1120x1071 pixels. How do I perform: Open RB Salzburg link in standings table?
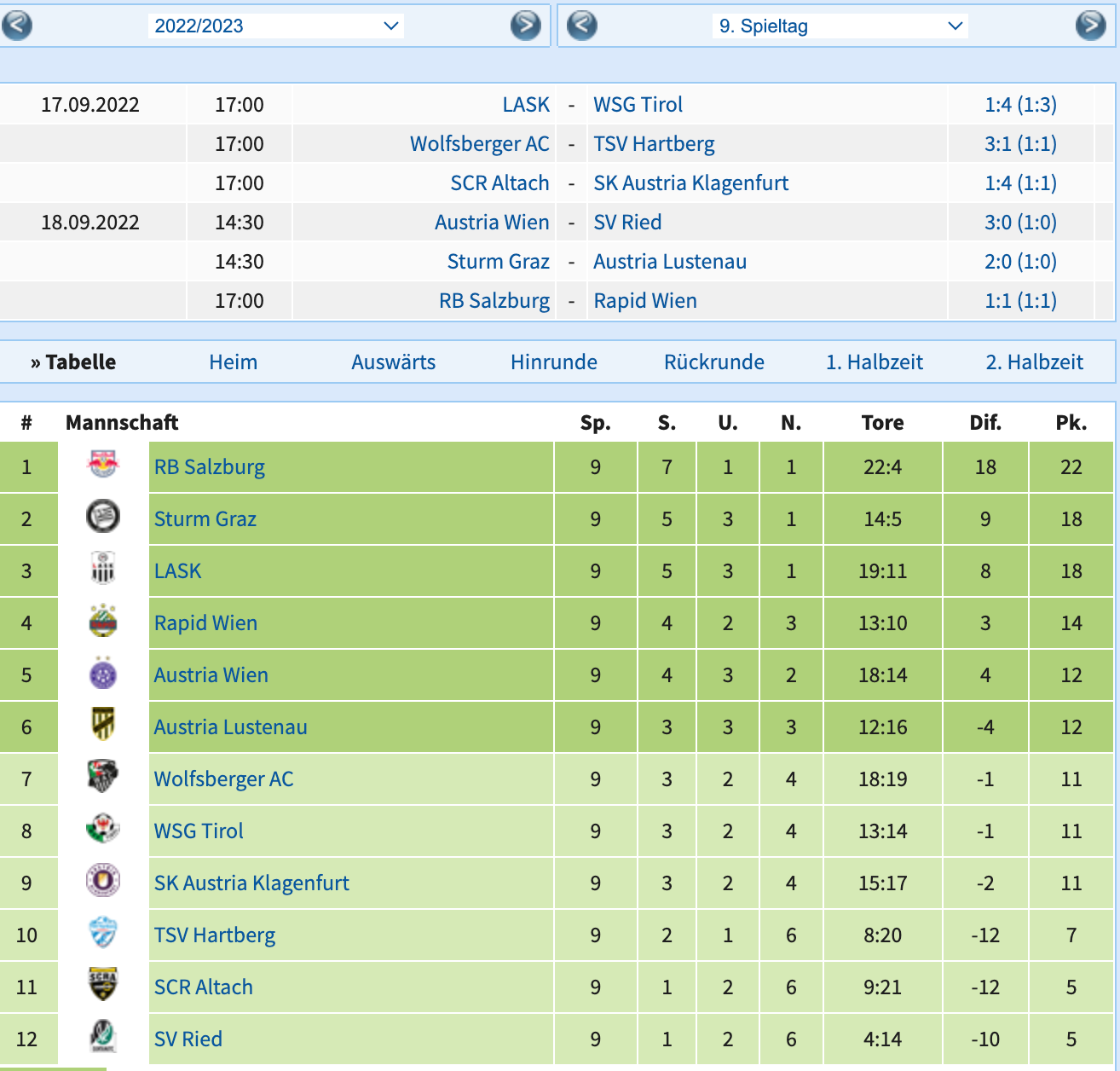pos(210,467)
